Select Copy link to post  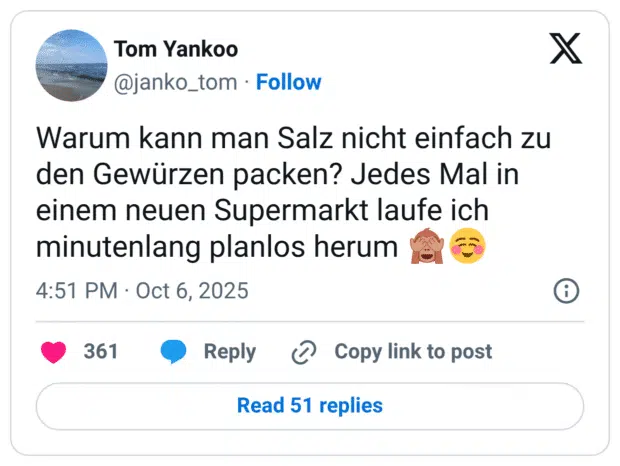pos(413,351)
